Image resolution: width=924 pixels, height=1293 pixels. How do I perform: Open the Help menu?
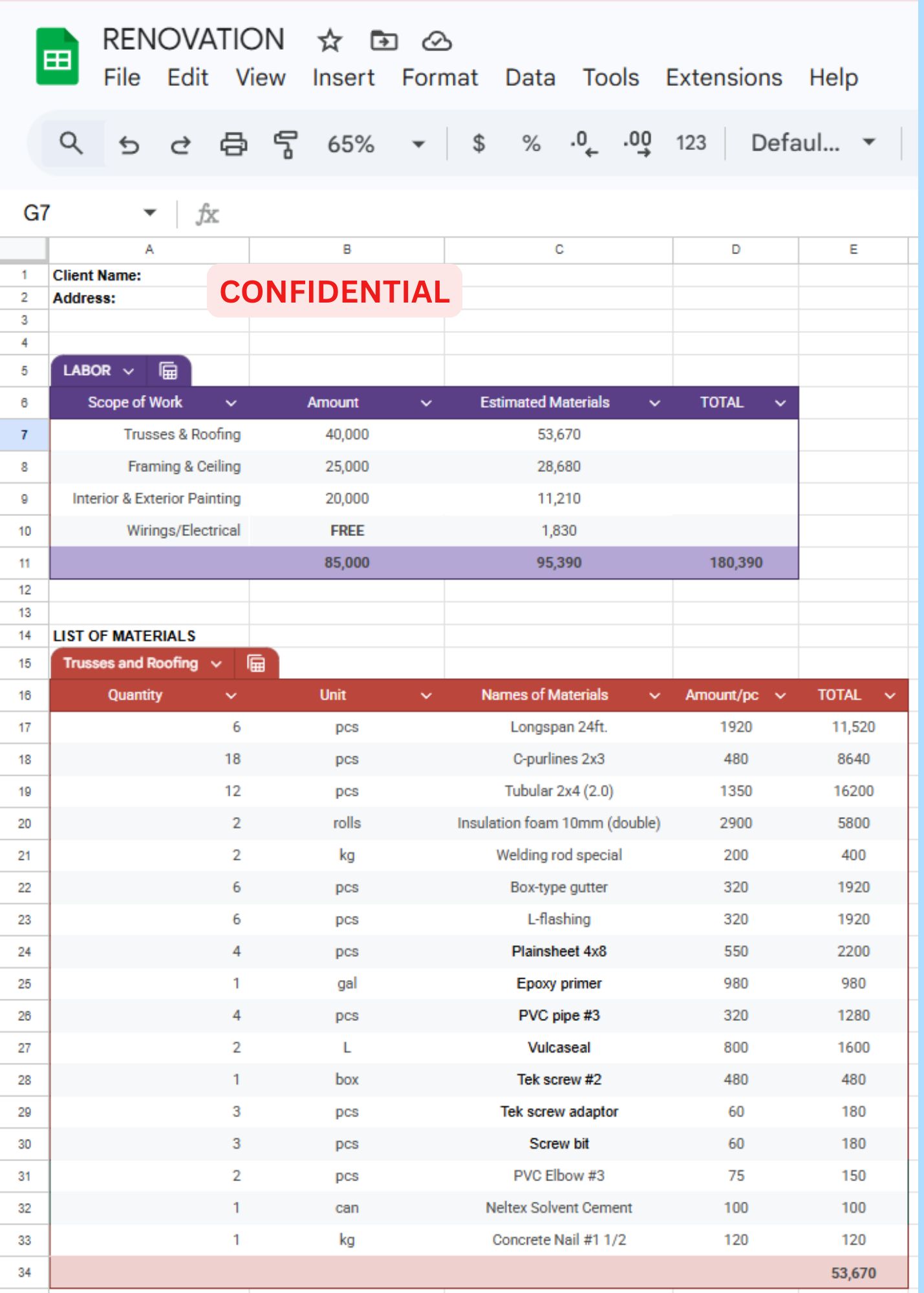pos(833,78)
